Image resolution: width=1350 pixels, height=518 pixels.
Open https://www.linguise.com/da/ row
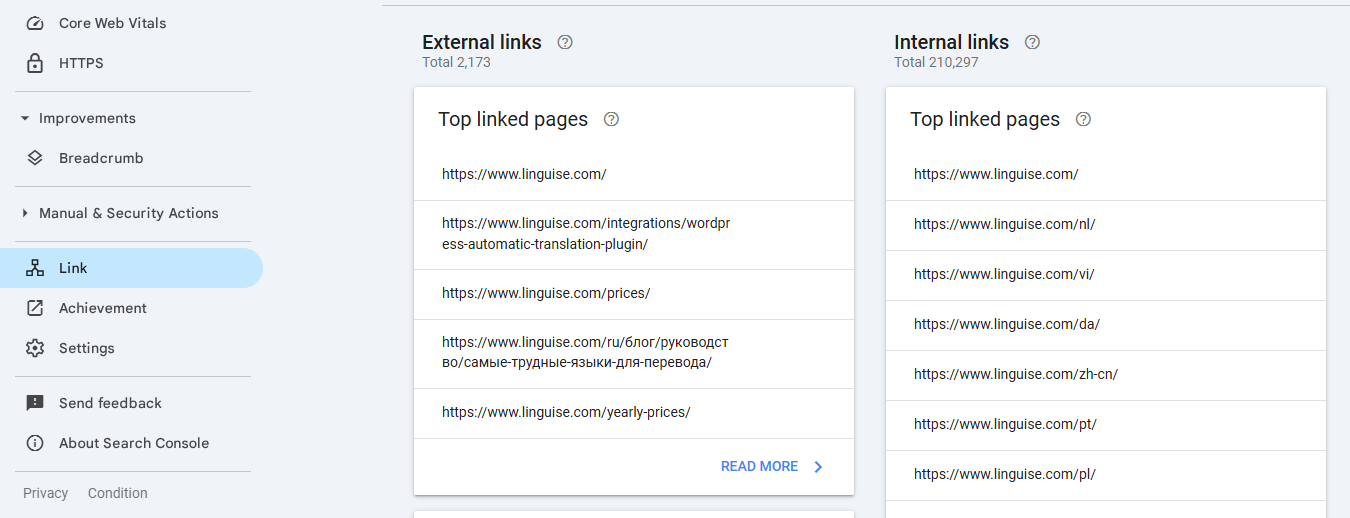(1106, 325)
